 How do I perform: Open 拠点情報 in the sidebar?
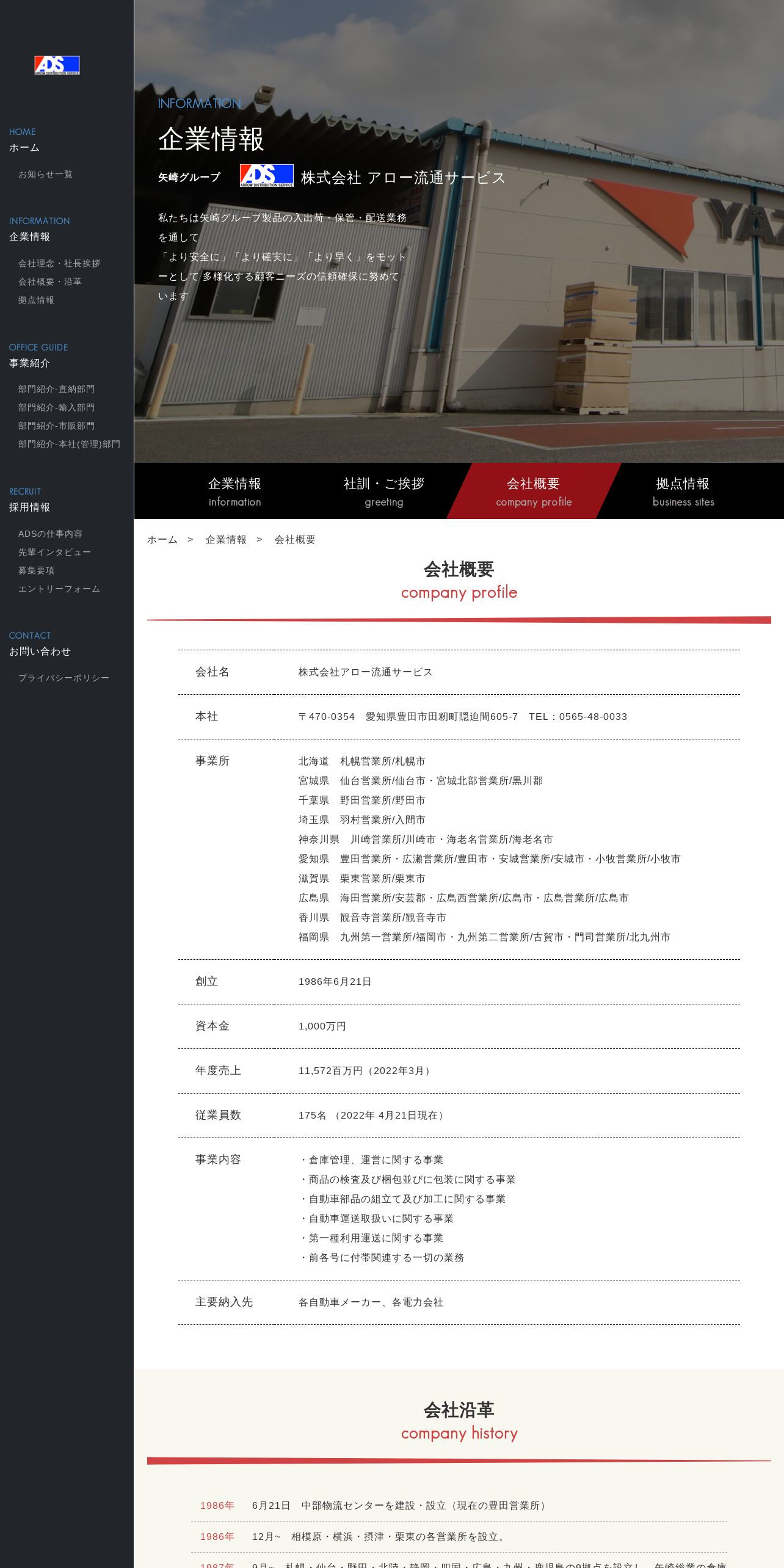tap(36, 300)
